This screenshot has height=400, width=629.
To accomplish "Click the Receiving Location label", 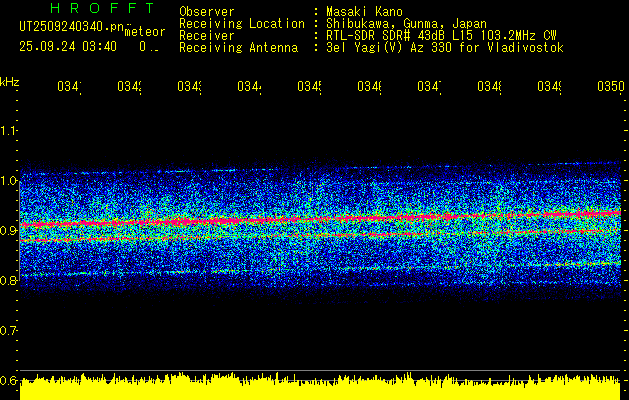I will (242, 24).
